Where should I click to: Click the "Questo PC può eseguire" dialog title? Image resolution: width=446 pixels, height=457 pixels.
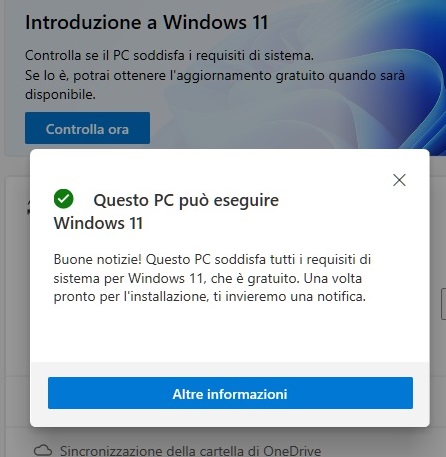pos(186,200)
